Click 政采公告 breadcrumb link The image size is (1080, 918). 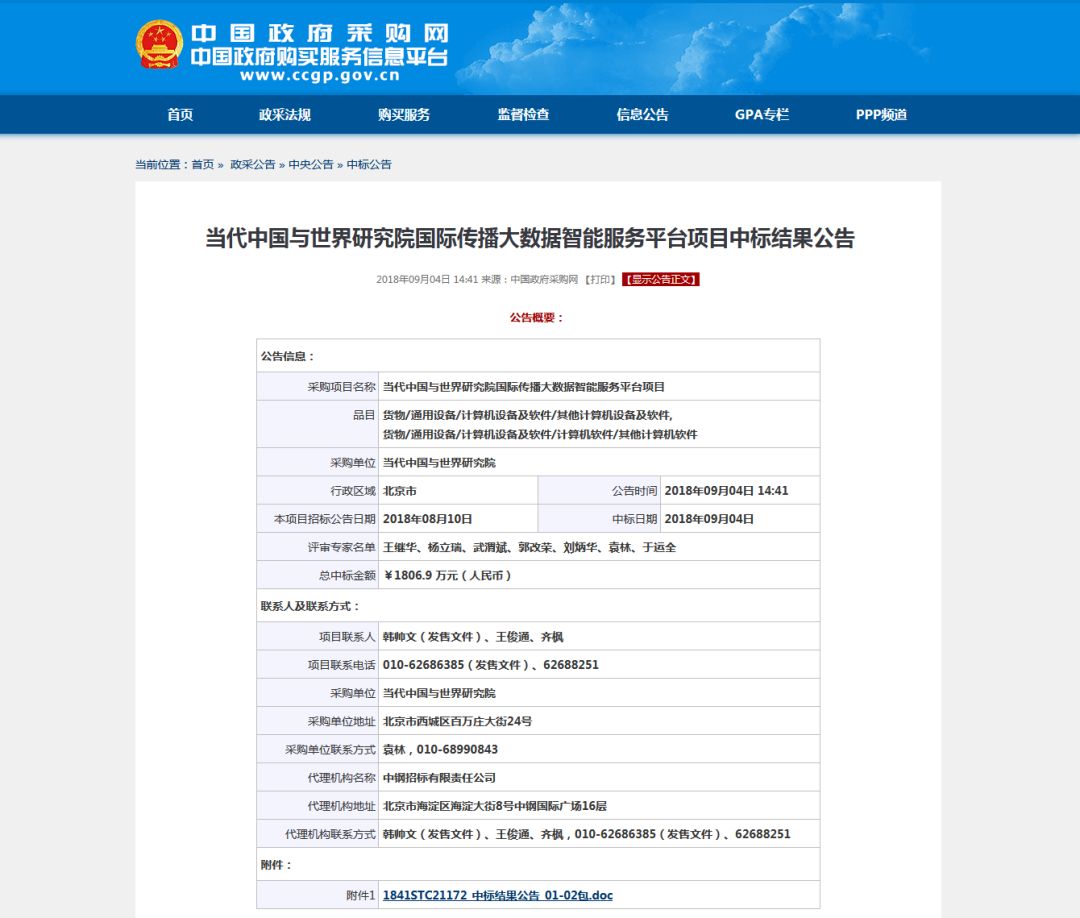point(252,165)
